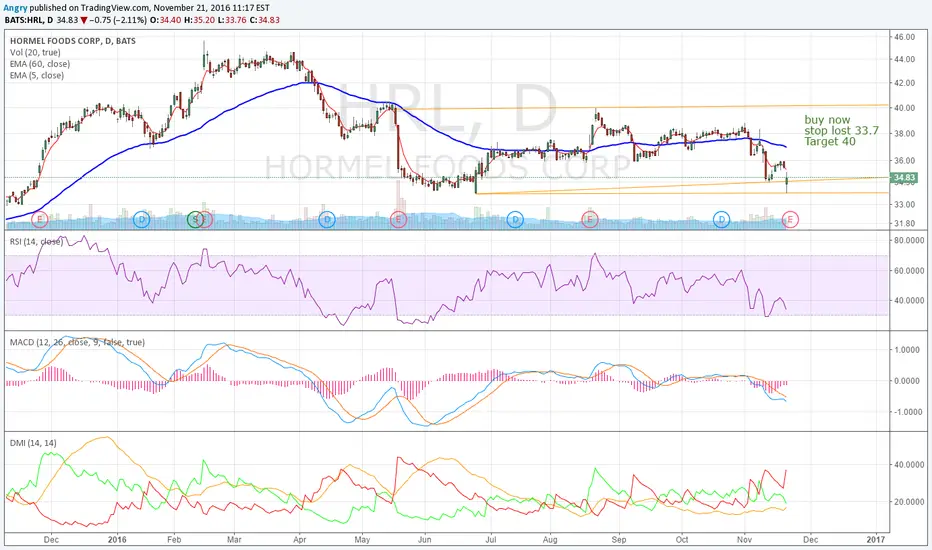Click the dividend marker in mid-July
Screen dimensions: 932x550
[x=515, y=219]
